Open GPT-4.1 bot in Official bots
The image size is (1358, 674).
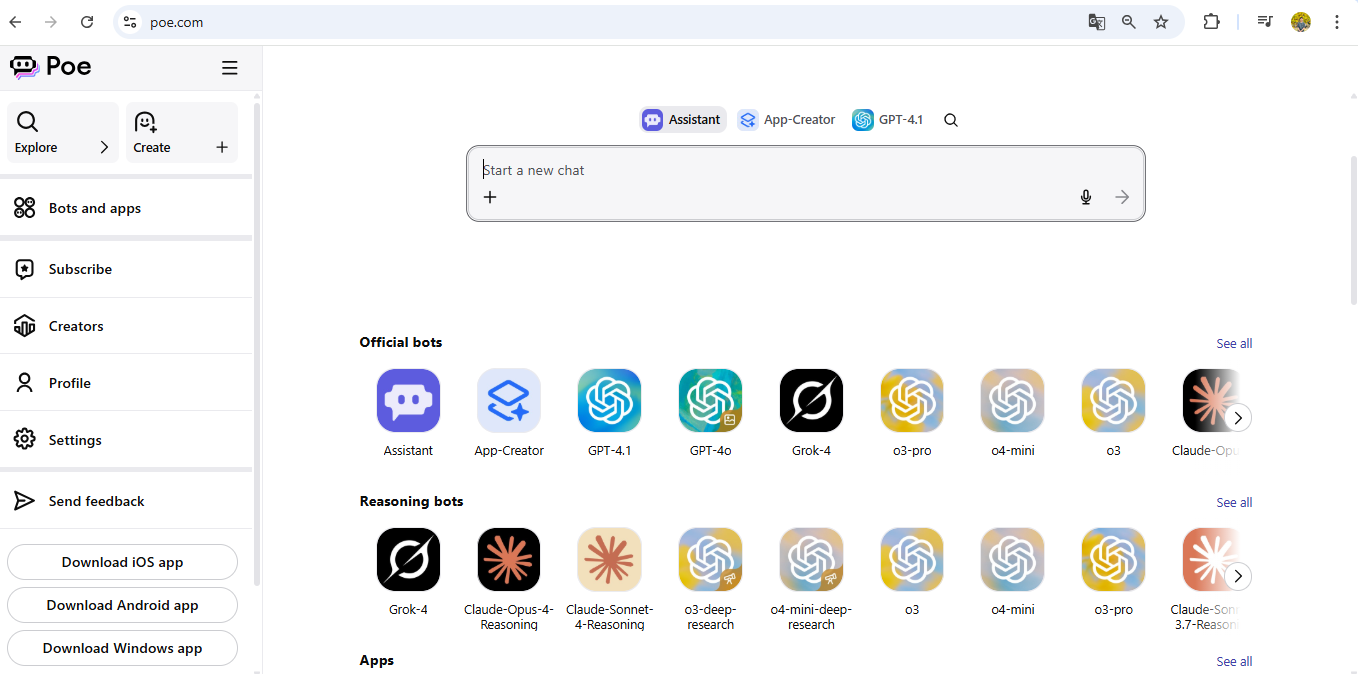point(609,412)
